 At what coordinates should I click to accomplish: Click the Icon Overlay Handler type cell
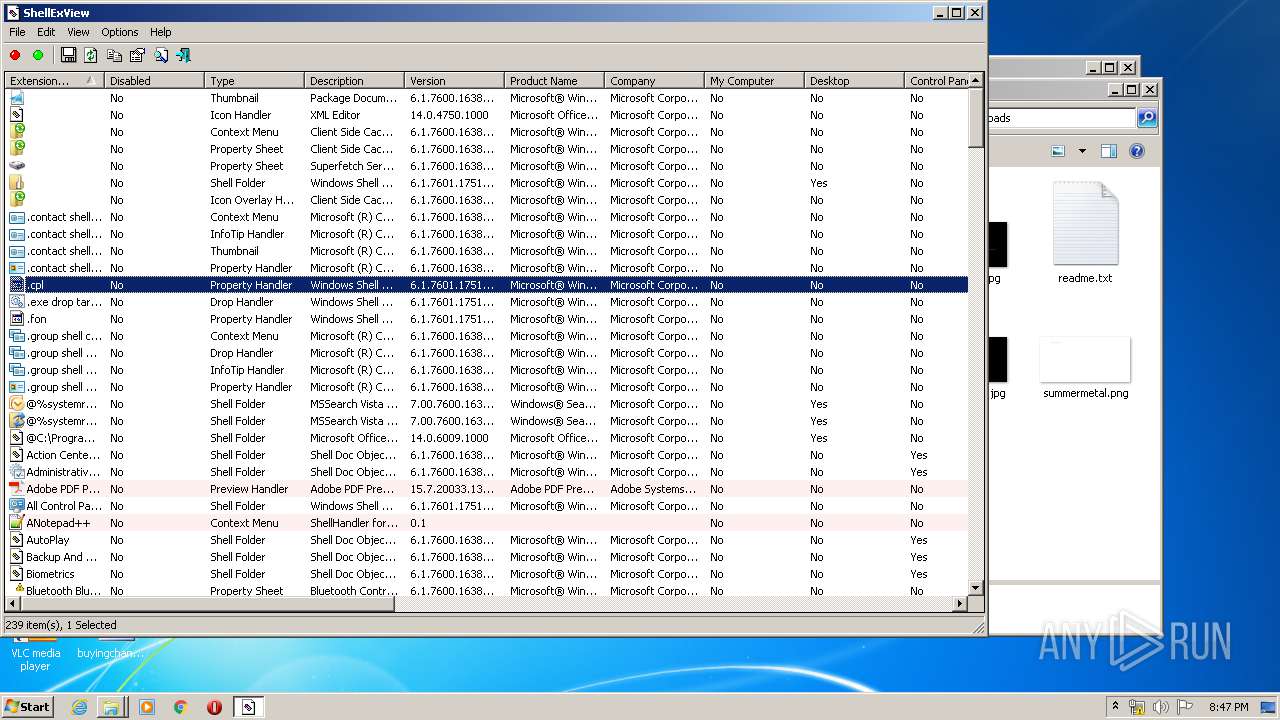[252, 200]
